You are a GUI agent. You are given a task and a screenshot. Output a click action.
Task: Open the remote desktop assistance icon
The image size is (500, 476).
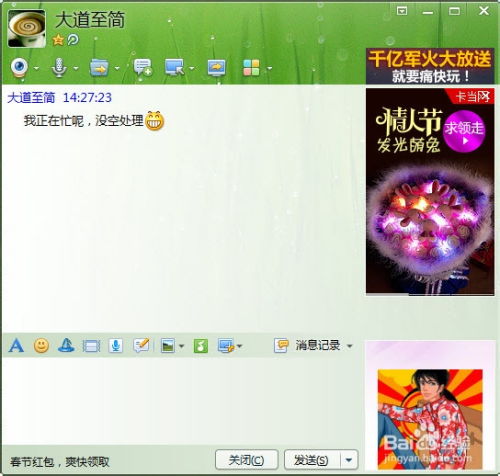click(174, 67)
